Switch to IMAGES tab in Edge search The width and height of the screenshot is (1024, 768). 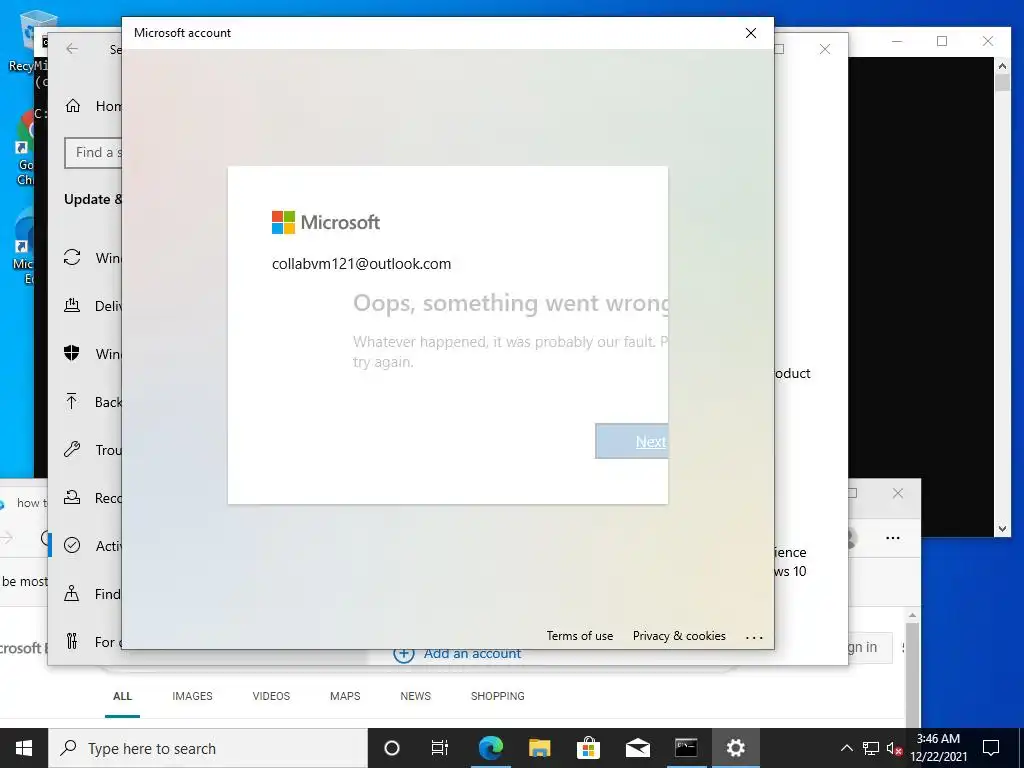[x=192, y=696]
